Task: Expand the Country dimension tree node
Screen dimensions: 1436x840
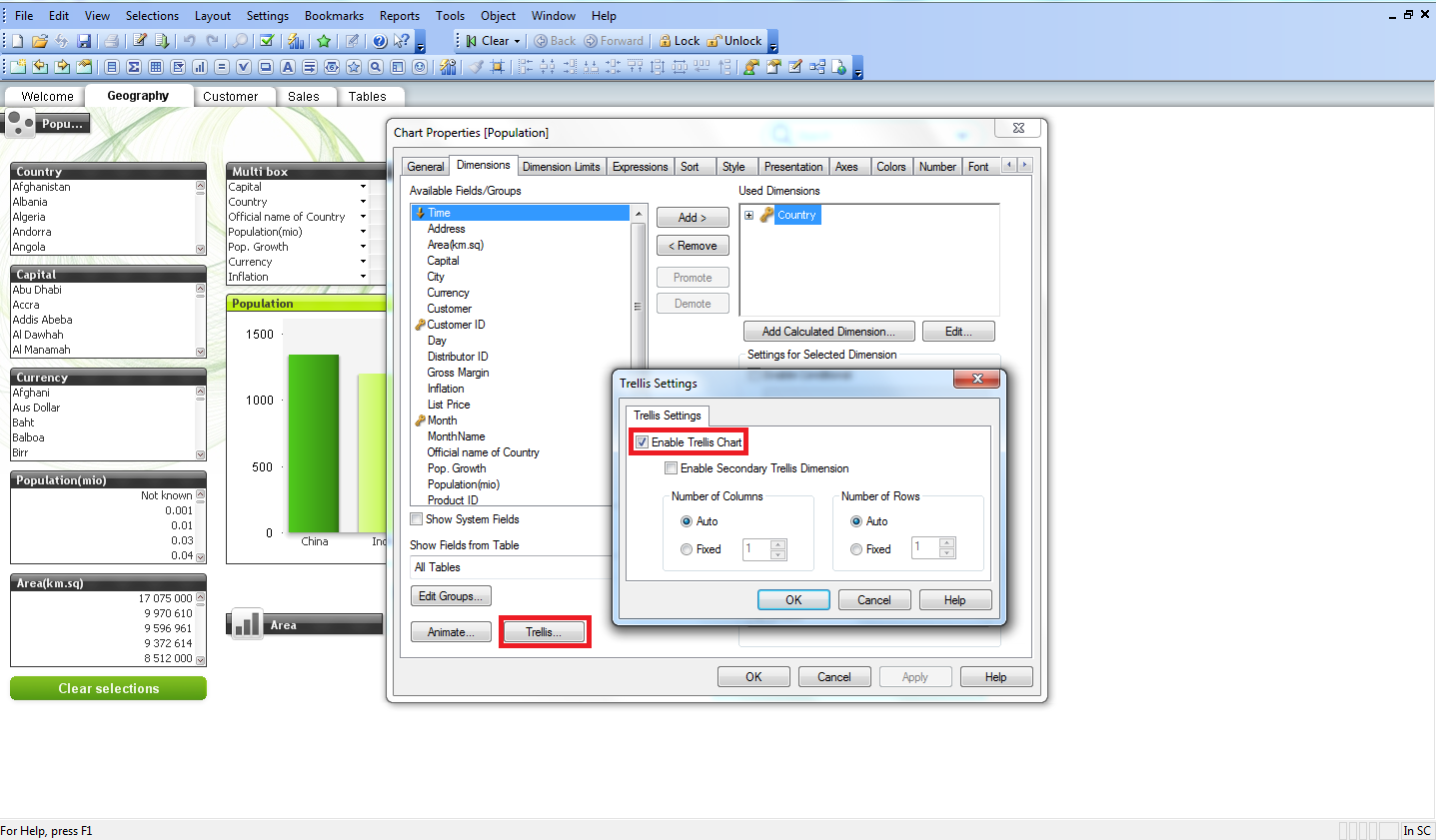Action: [x=748, y=215]
